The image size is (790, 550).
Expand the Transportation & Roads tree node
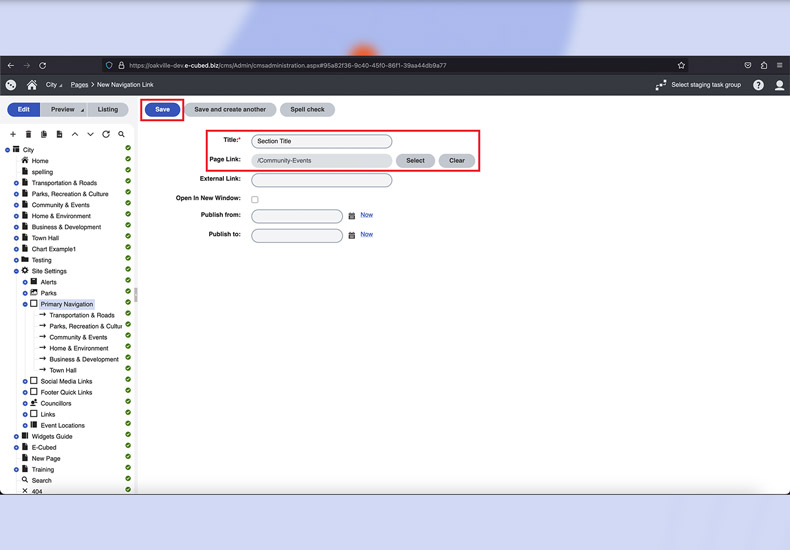pyautogui.click(x=16, y=183)
